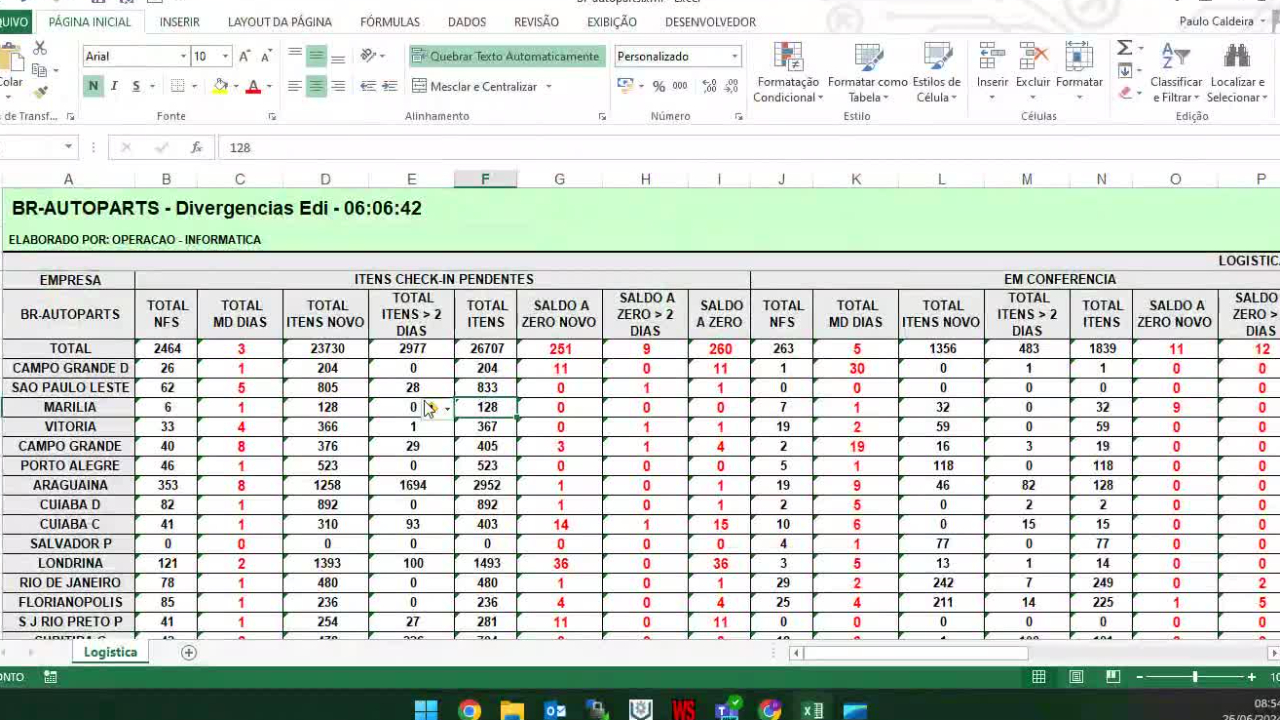This screenshot has height=720, width=1280.
Task: Switch to Page Layout view icon
Action: (1076, 677)
